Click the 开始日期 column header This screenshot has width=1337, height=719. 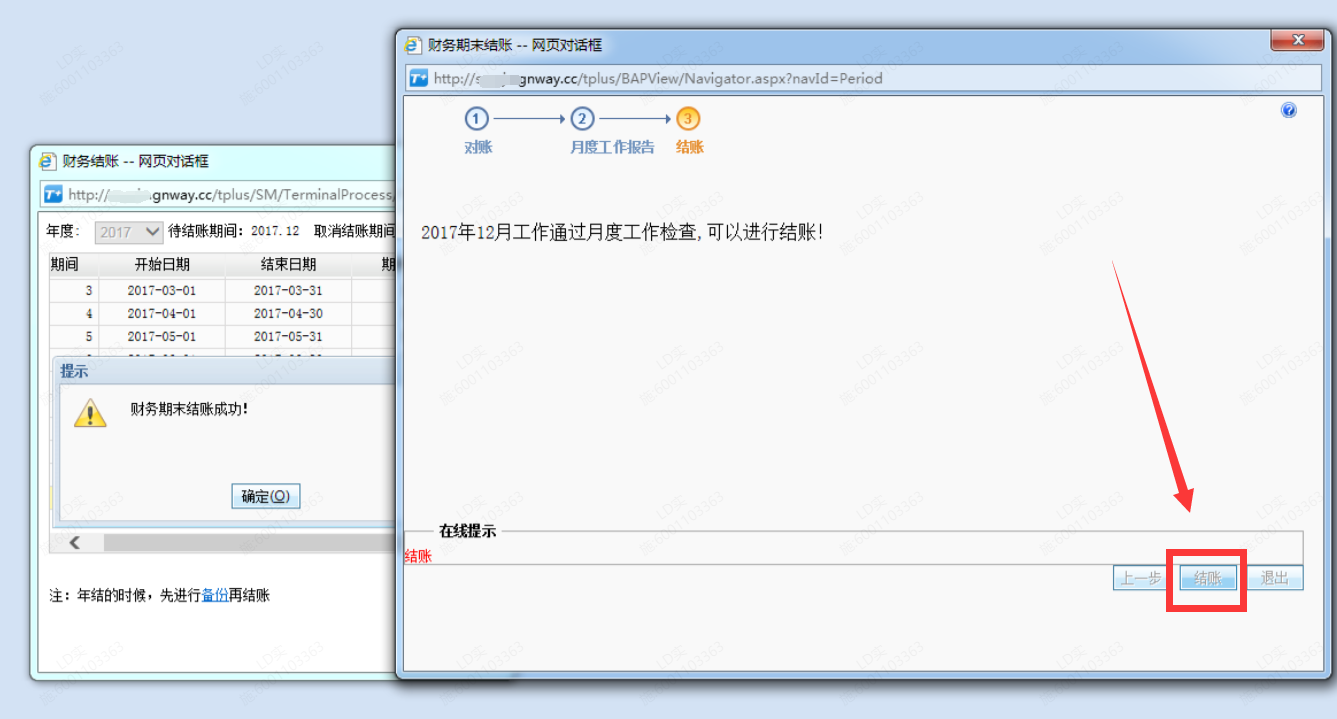pos(162,265)
